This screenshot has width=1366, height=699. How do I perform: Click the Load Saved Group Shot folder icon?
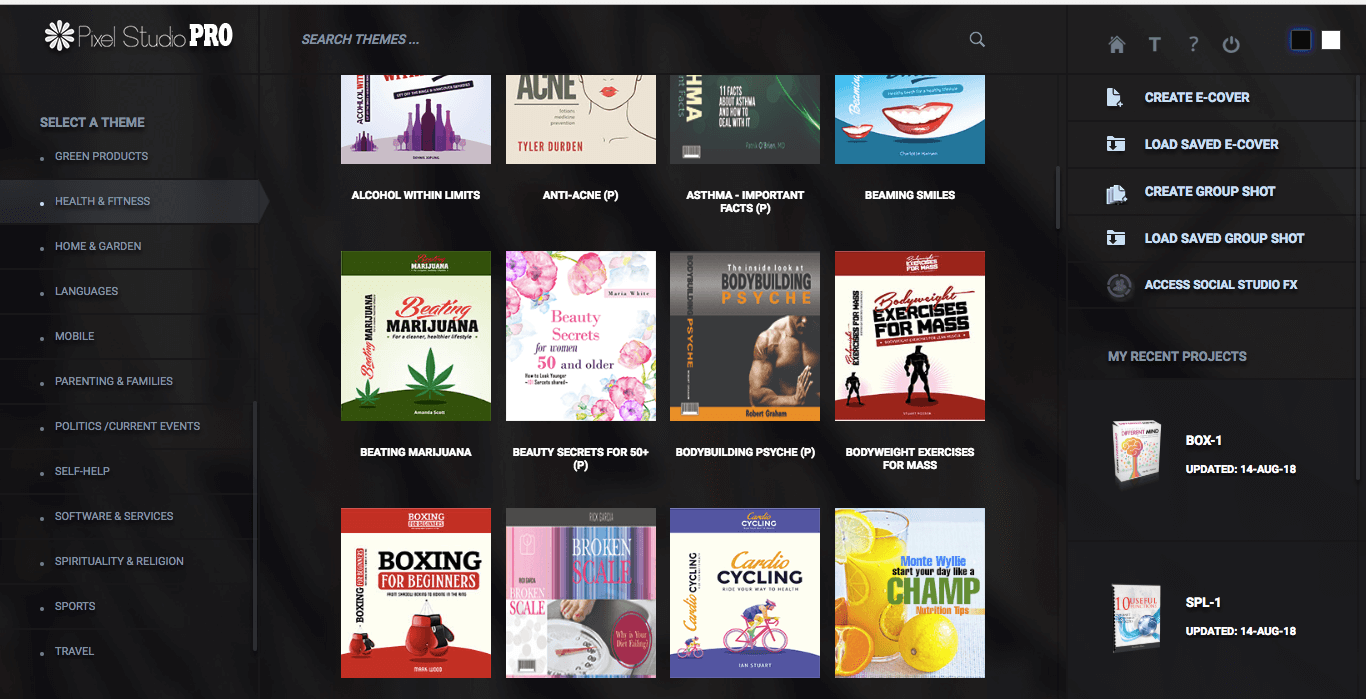click(1116, 238)
